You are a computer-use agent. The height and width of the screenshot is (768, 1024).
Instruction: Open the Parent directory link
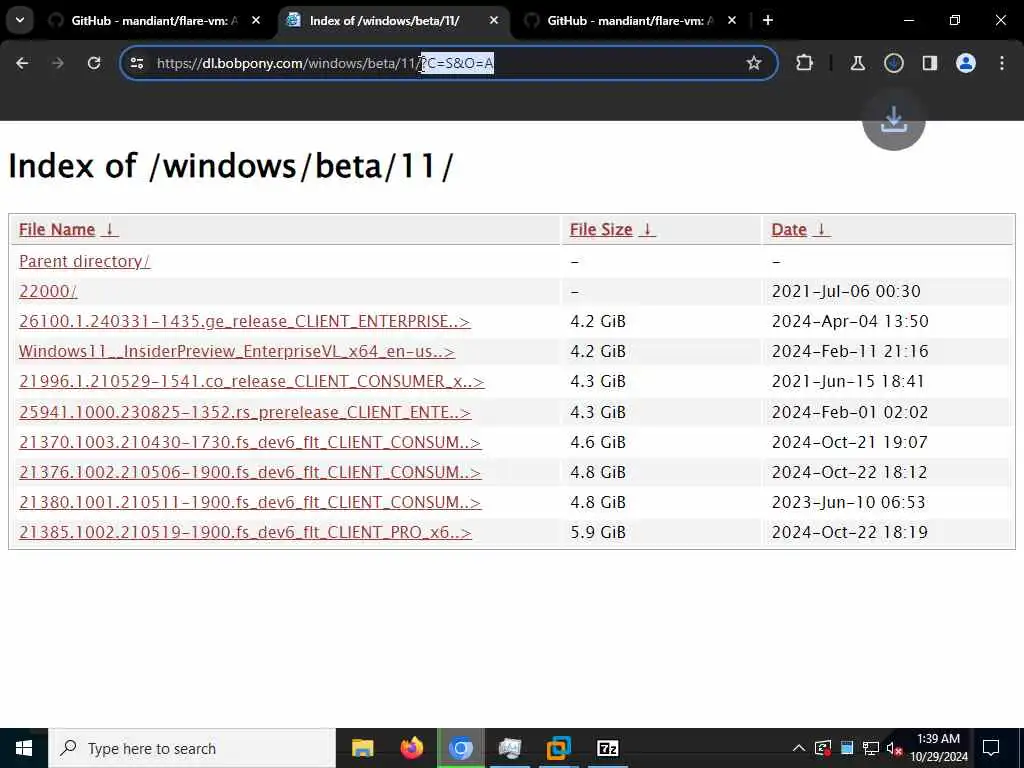[x=84, y=261]
